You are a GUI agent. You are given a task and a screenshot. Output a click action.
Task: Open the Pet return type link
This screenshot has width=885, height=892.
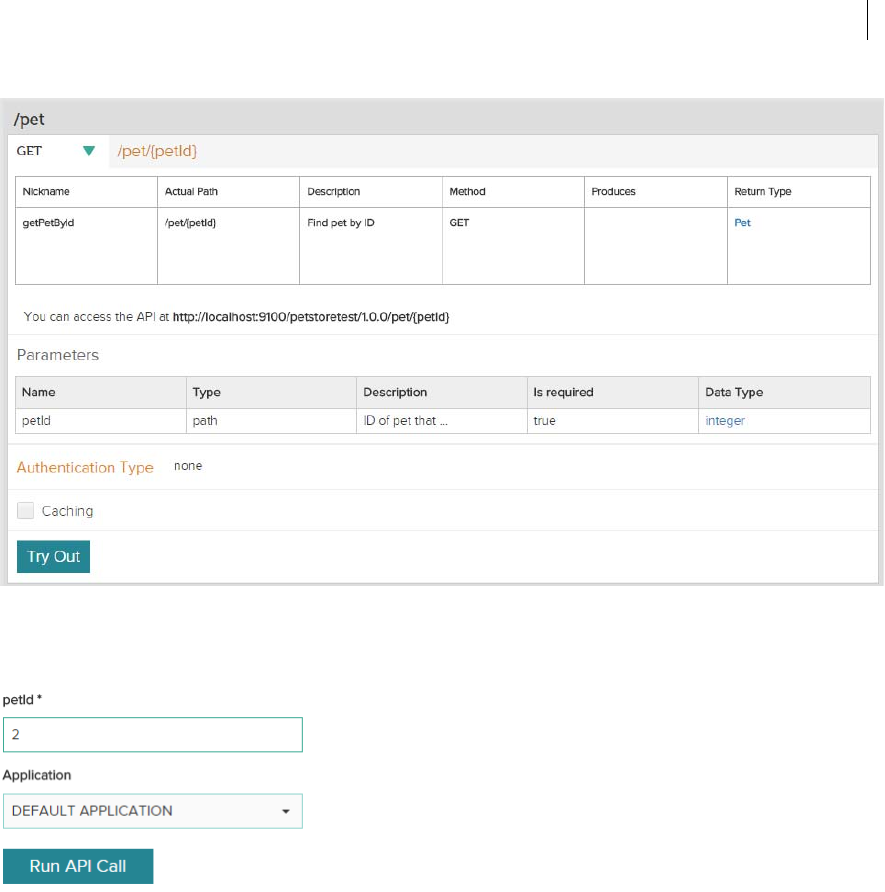pos(742,223)
